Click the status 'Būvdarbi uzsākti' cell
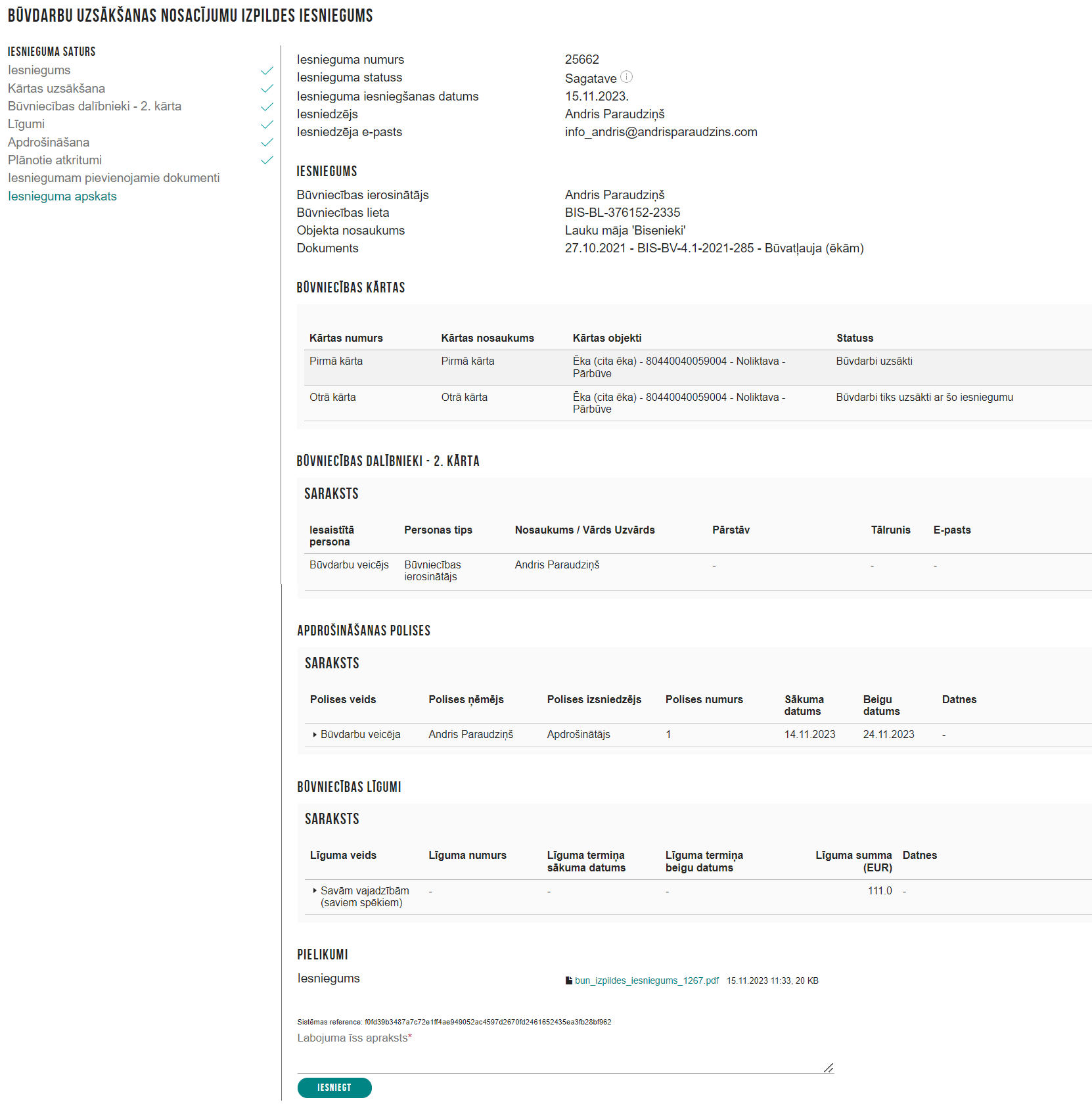This screenshot has width=1092, height=1104. click(x=874, y=361)
